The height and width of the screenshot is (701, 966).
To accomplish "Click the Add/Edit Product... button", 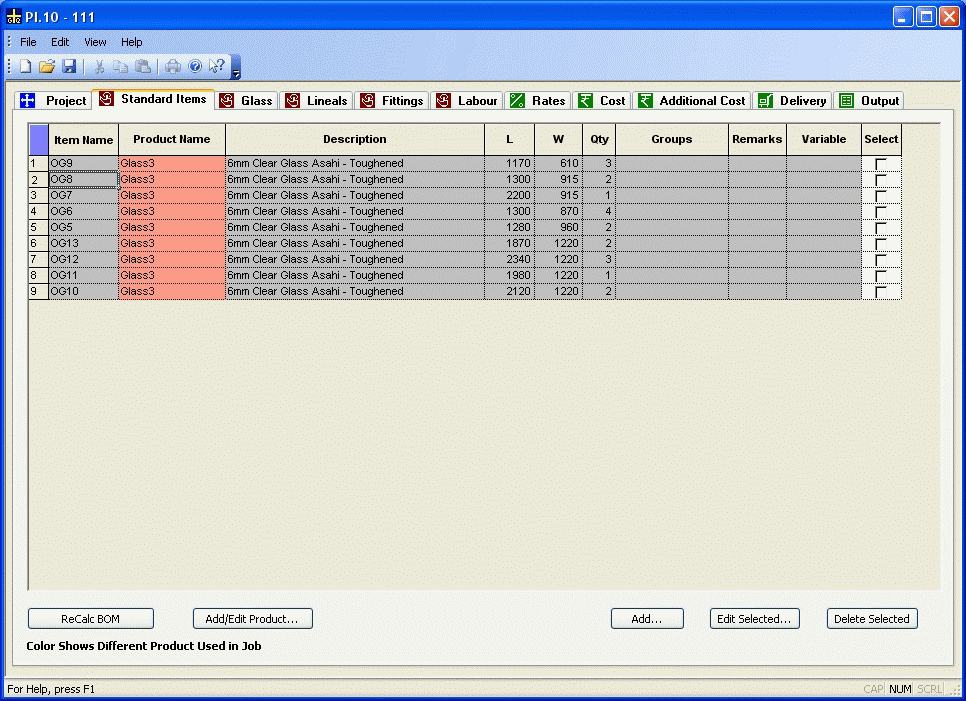I will coord(252,619).
